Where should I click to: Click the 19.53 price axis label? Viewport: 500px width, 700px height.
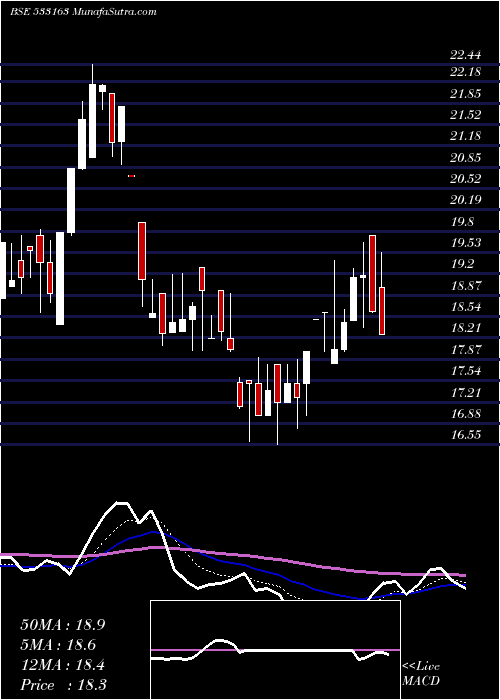[x=466, y=243]
